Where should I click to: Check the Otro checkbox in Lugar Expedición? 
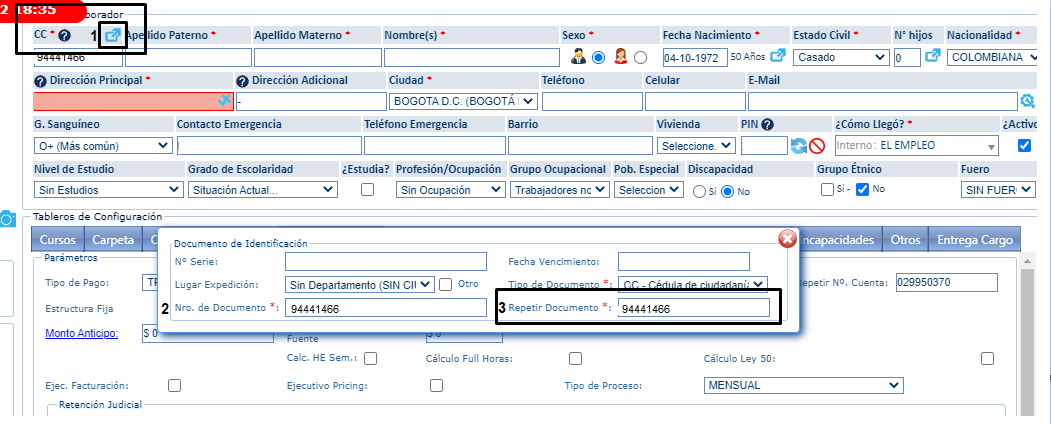click(446, 284)
